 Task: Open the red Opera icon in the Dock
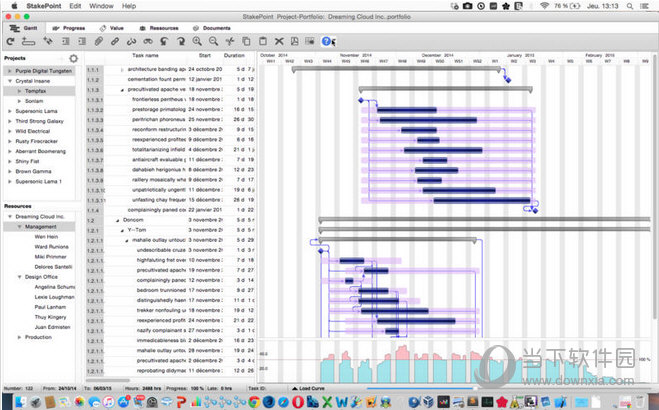point(298,402)
